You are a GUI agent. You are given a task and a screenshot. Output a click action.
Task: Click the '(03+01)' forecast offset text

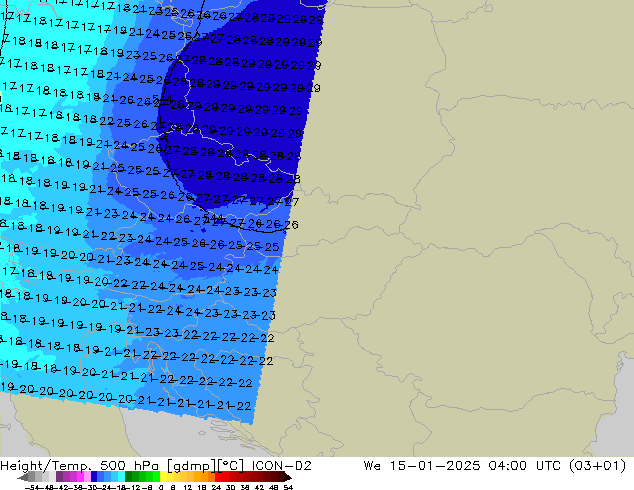click(x=598, y=466)
